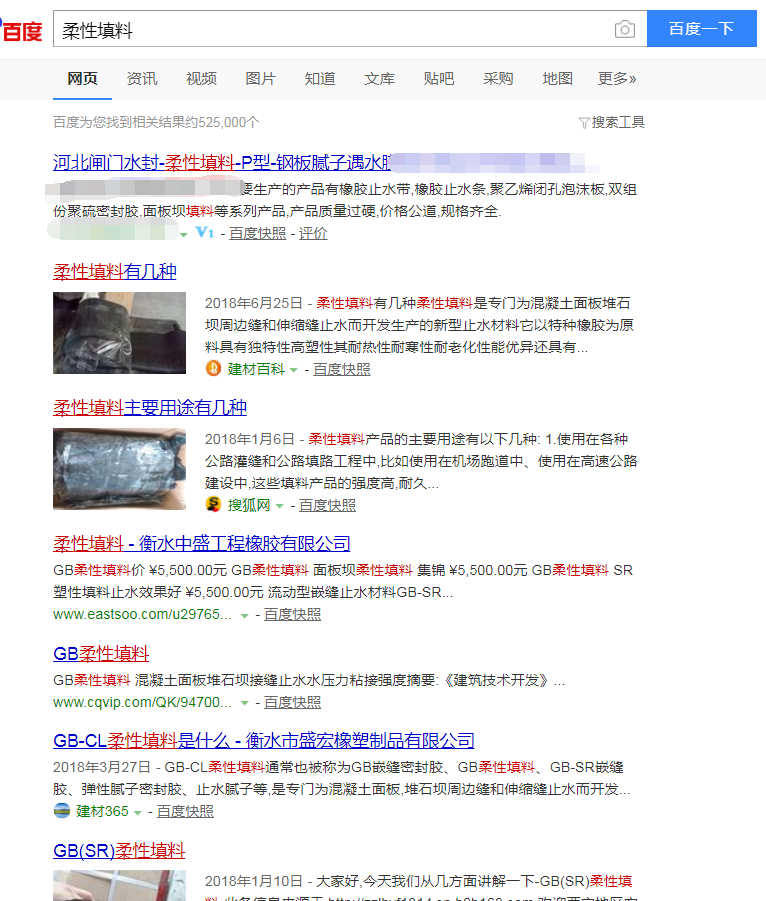Click the 评价 link
The image size is (766, 901).
313,233
